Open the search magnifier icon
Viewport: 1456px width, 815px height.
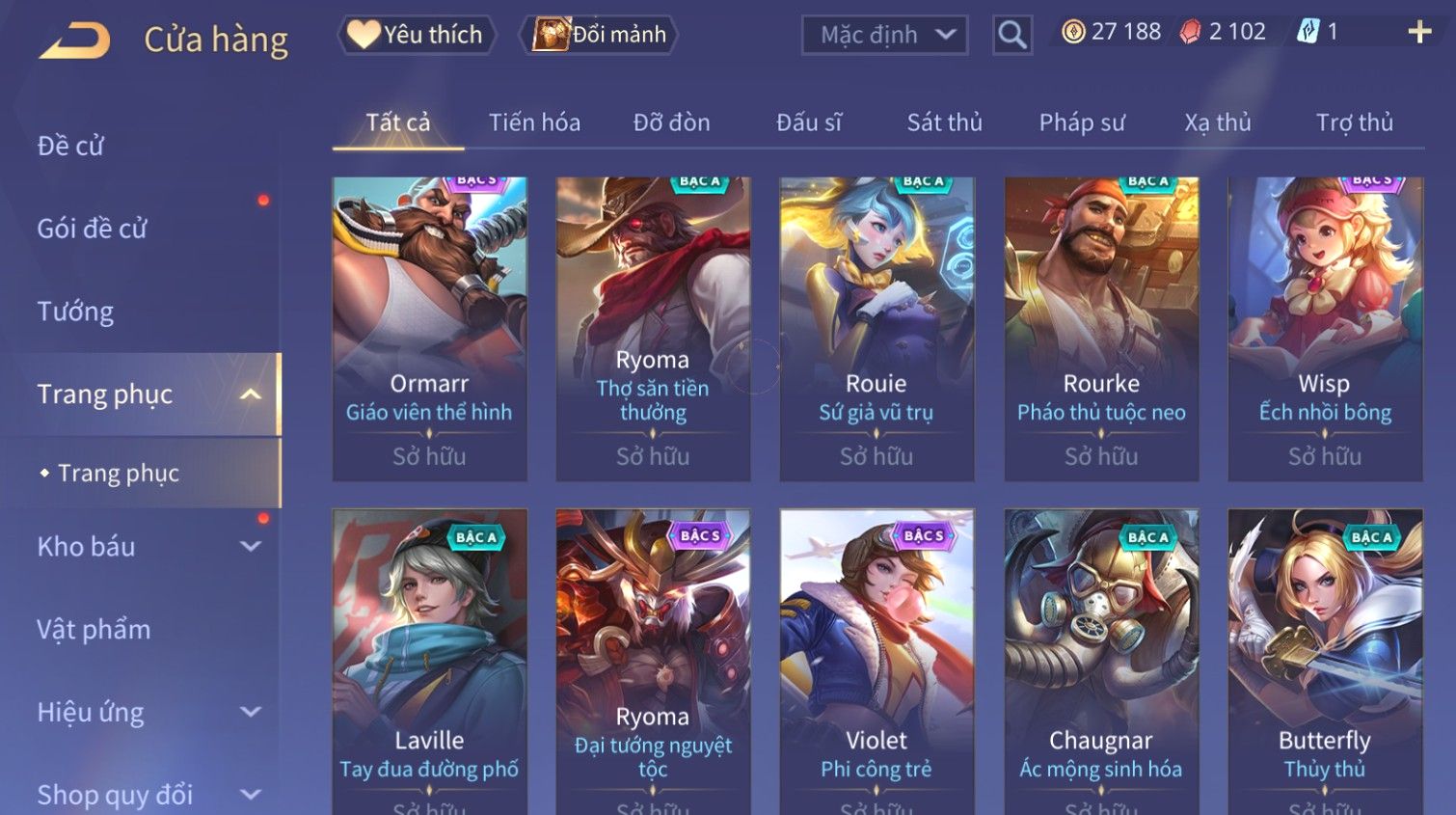click(1012, 35)
